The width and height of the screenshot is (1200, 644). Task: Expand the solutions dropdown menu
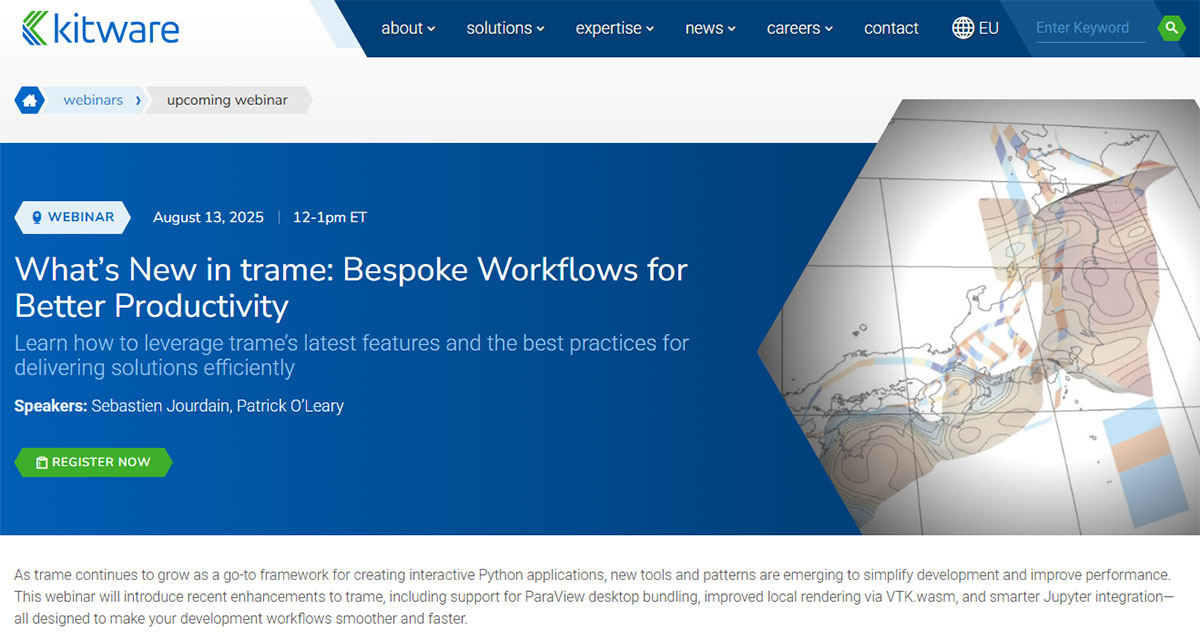505,28
